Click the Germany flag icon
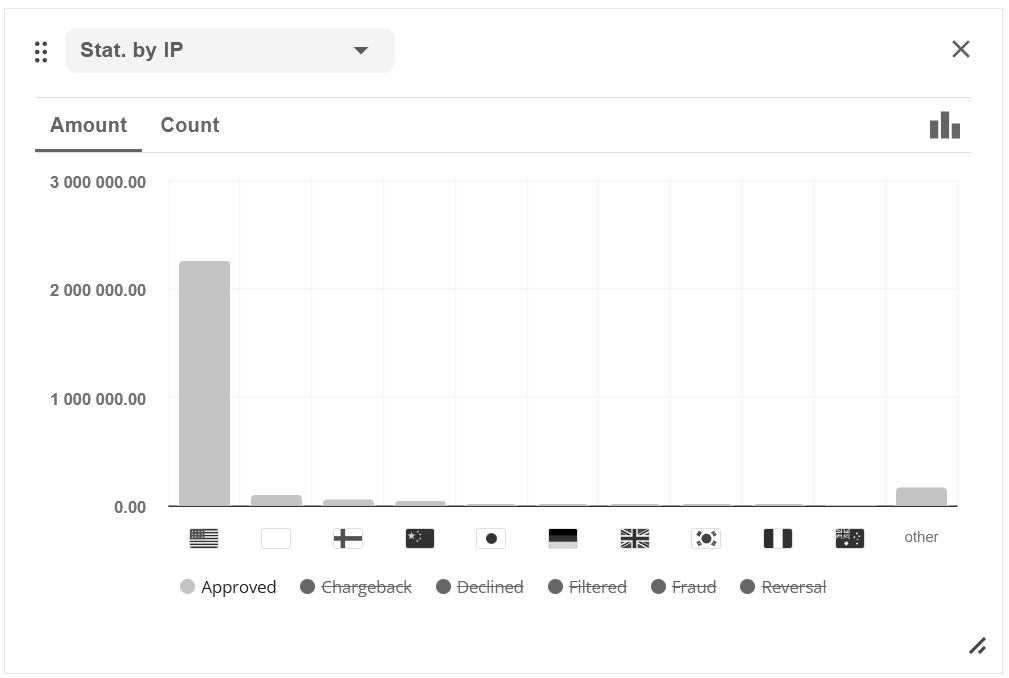 click(563, 538)
